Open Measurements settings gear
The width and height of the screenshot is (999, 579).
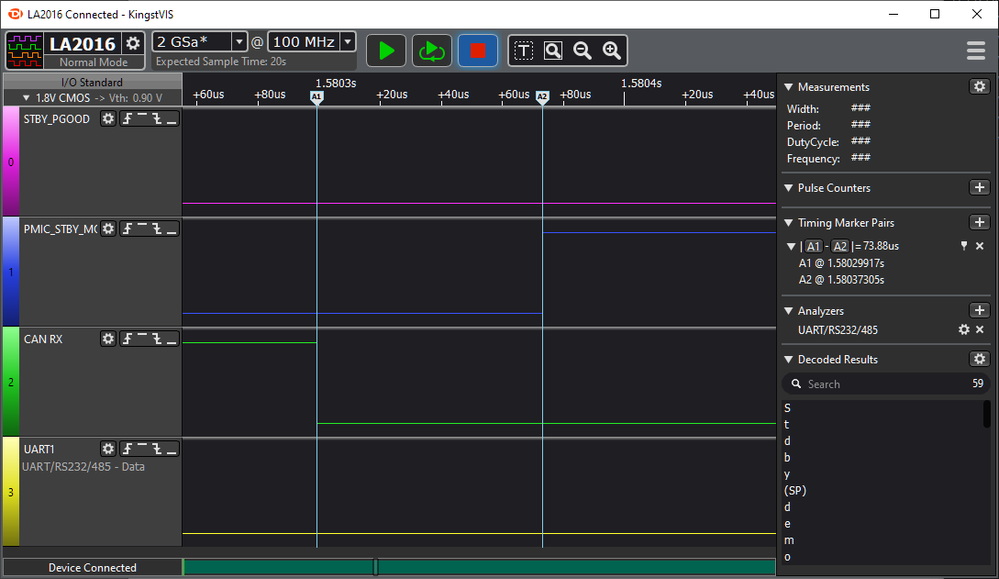(979, 87)
